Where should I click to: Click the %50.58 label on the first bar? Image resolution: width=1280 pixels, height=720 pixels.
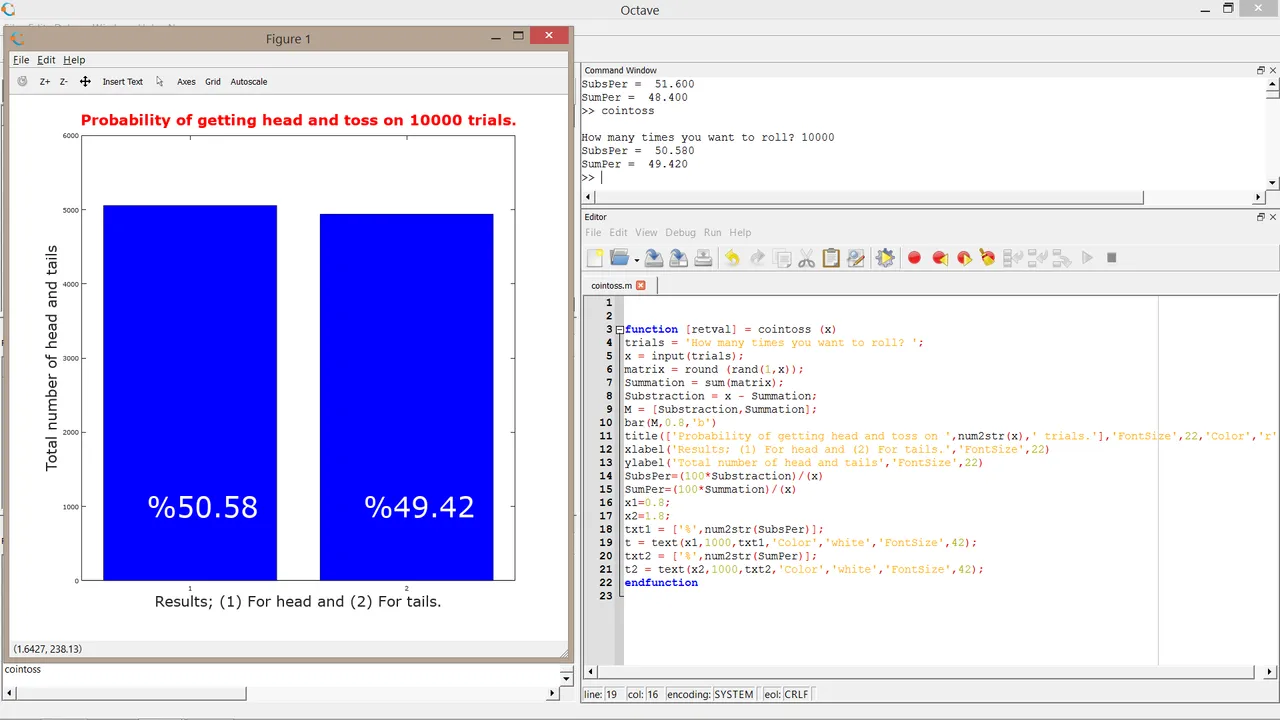pyautogui.click(x=203, y=507)
